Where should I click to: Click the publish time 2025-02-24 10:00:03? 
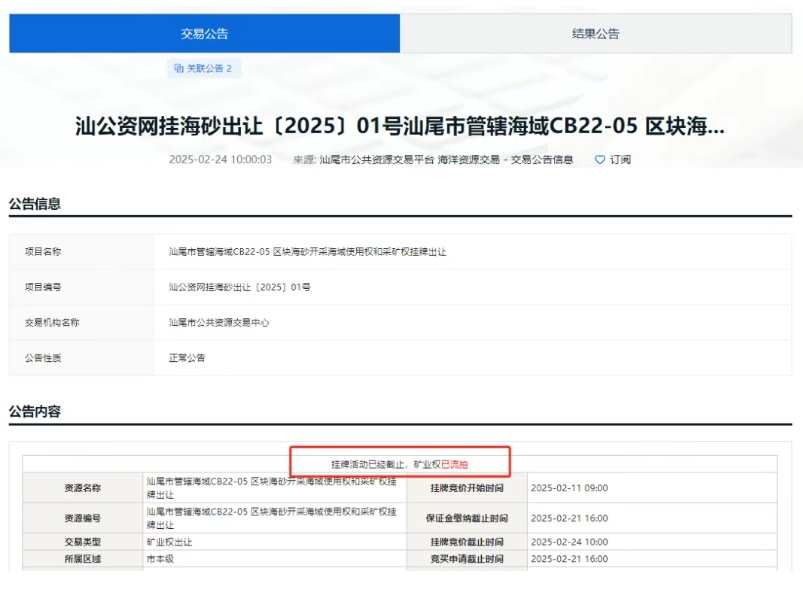(220, 160)
